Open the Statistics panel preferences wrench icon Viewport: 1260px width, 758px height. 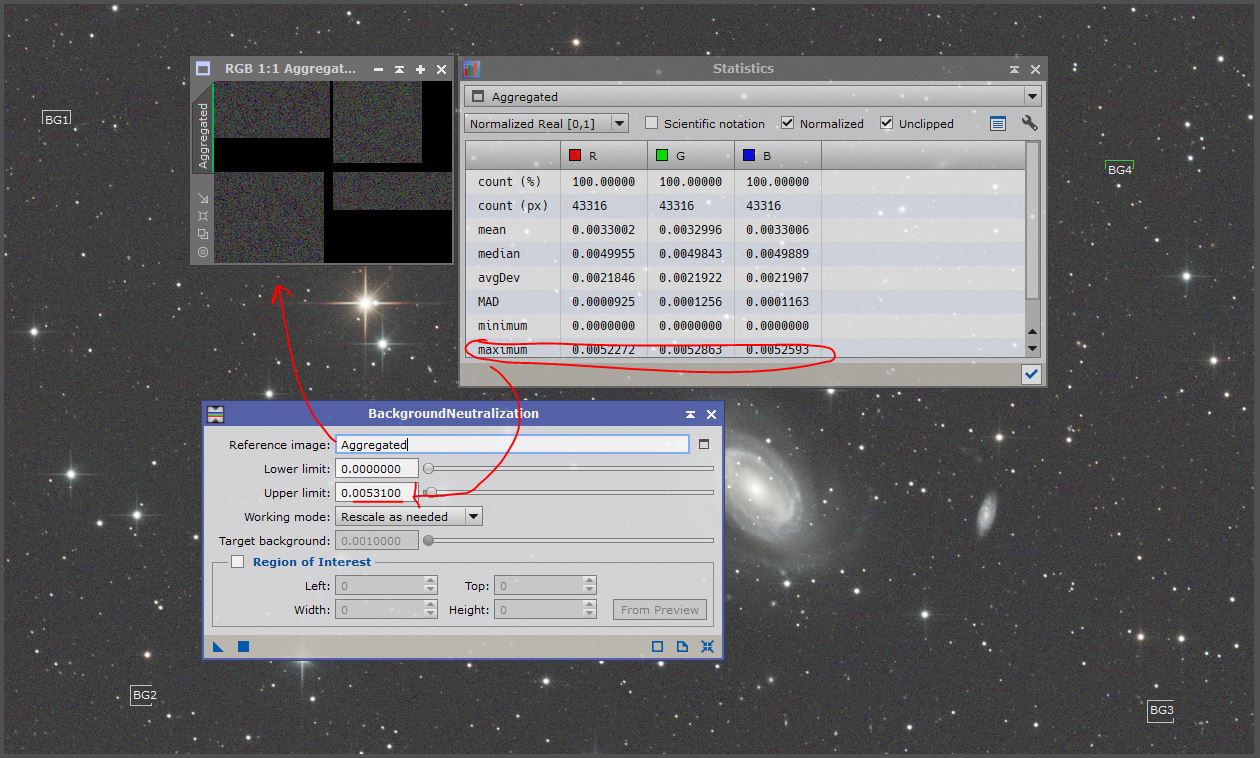(1031, 123)
